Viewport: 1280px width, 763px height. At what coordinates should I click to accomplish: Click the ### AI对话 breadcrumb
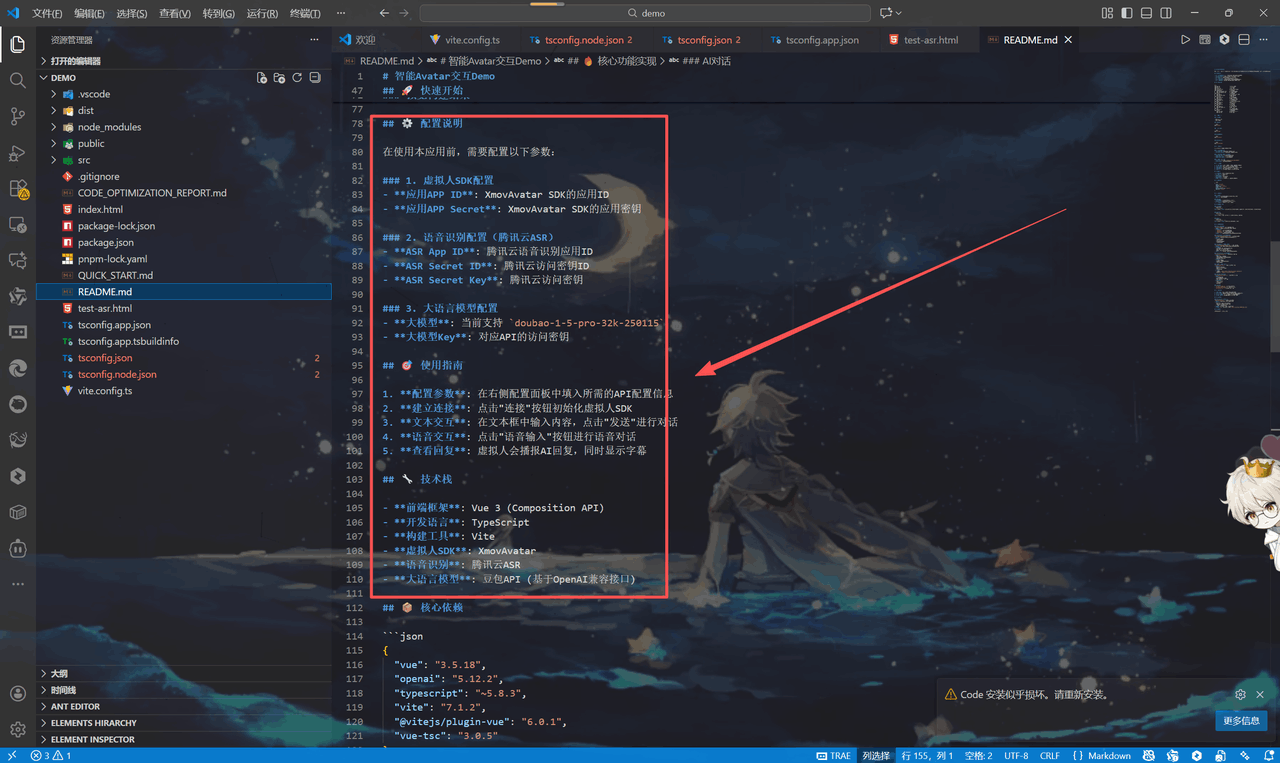[x=706, y=61]
